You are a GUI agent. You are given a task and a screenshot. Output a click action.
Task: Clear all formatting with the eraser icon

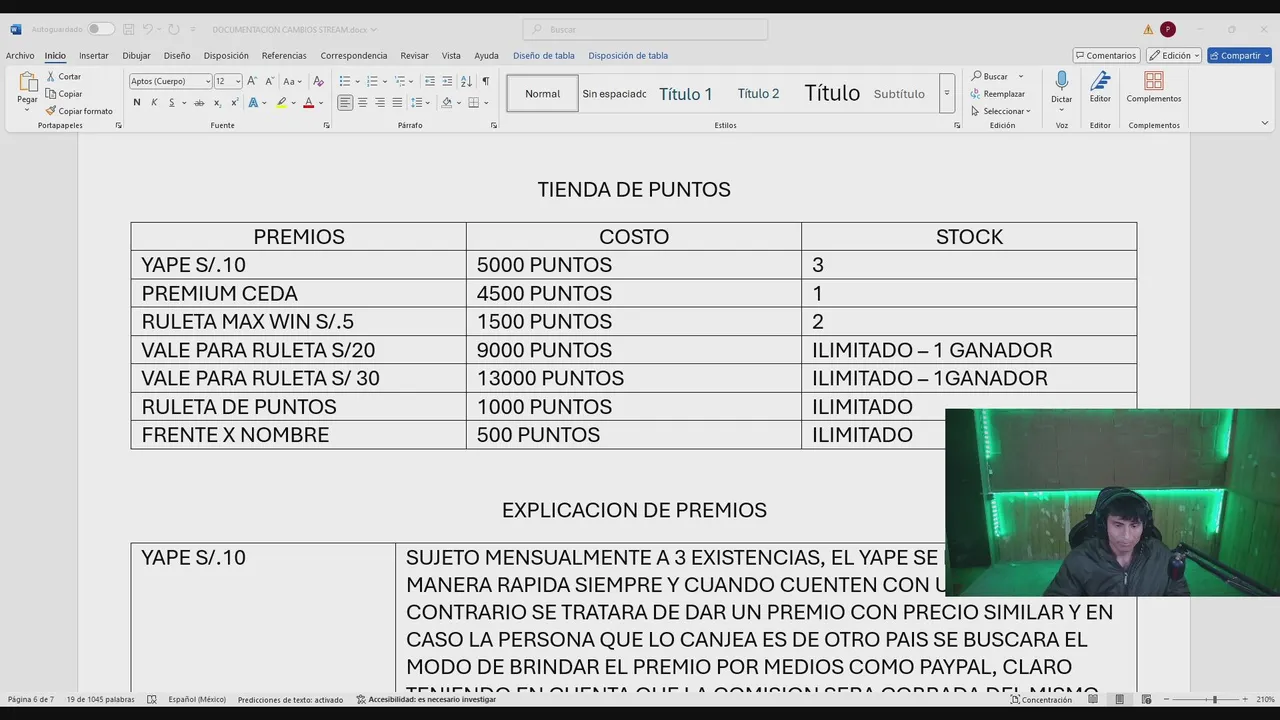[318, 81]
